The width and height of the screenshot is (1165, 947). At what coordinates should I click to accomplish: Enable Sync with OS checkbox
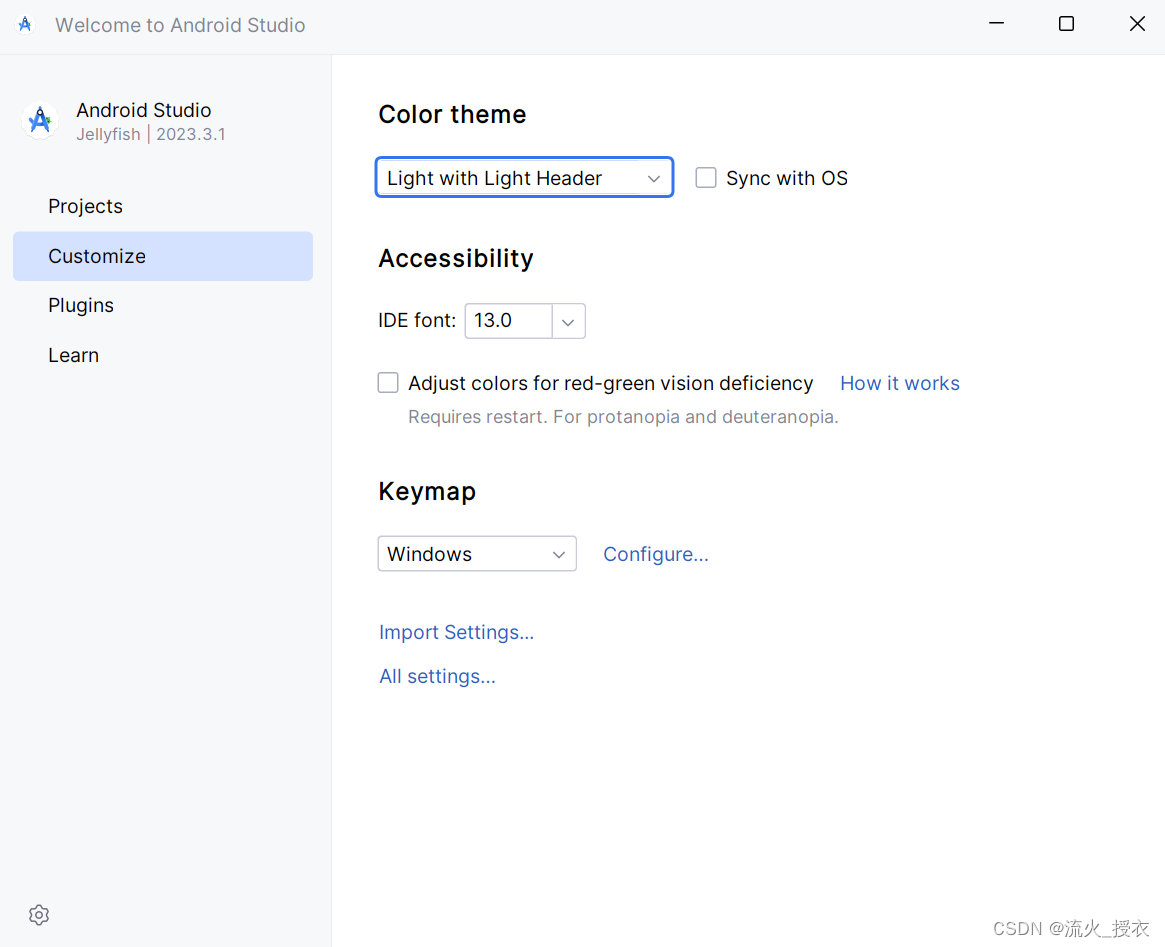coord(705,178)
